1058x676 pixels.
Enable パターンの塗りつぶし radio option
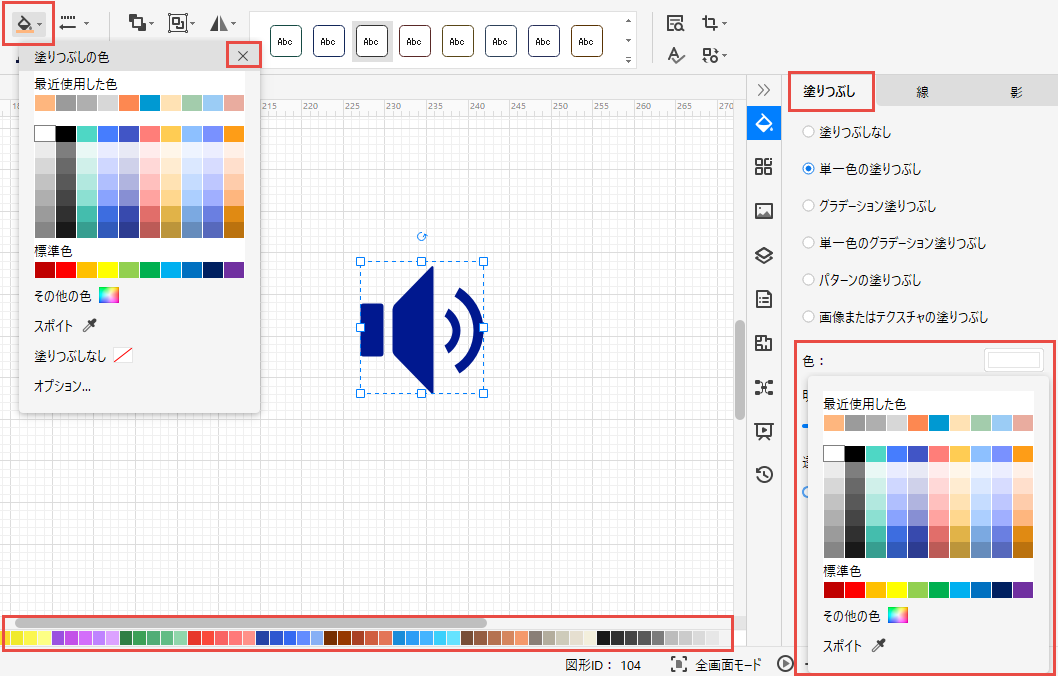coord(808,280)
